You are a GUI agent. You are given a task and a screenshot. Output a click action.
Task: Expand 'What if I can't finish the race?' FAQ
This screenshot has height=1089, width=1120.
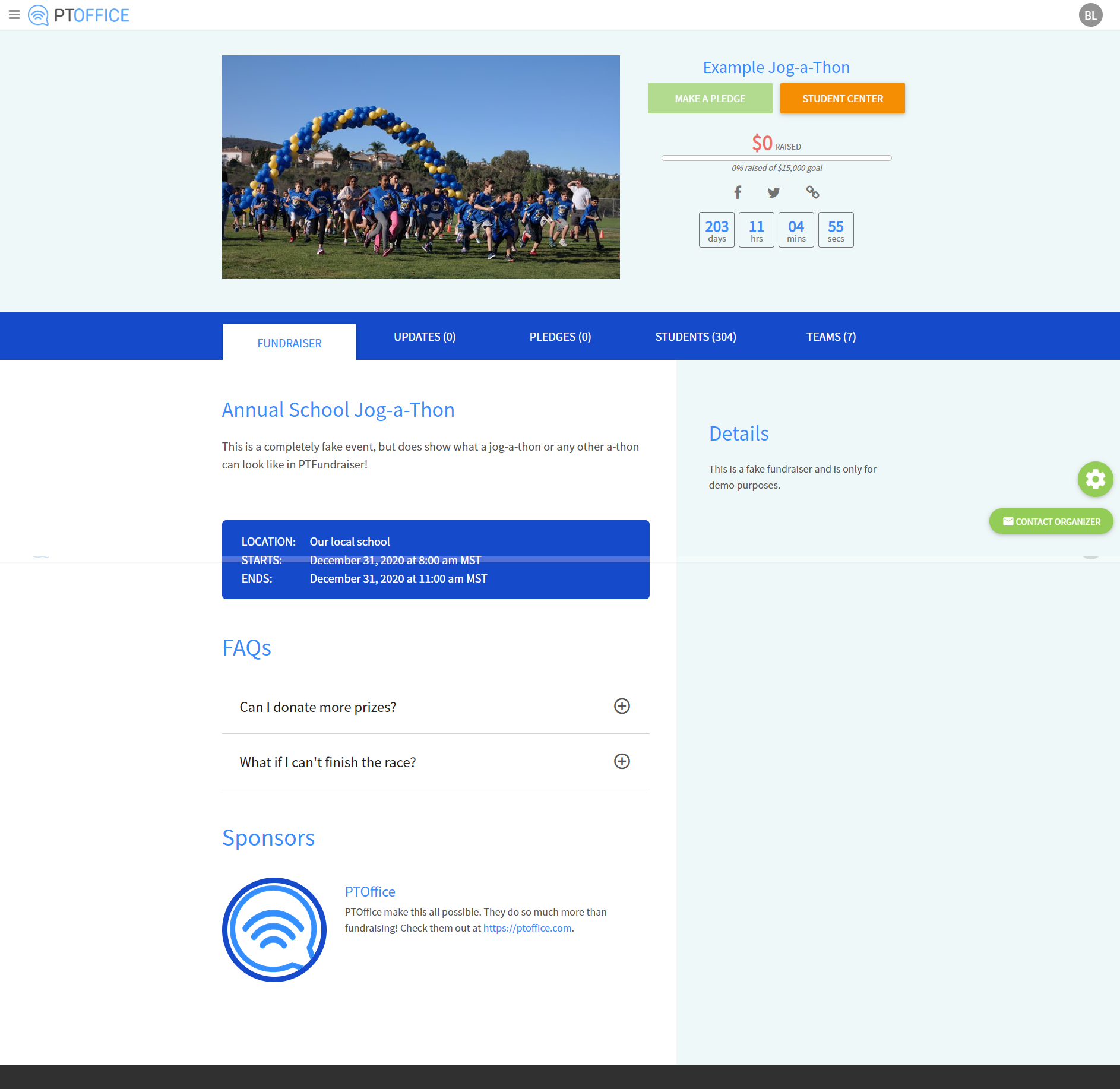pyautogui.click(x=436, y=762)
